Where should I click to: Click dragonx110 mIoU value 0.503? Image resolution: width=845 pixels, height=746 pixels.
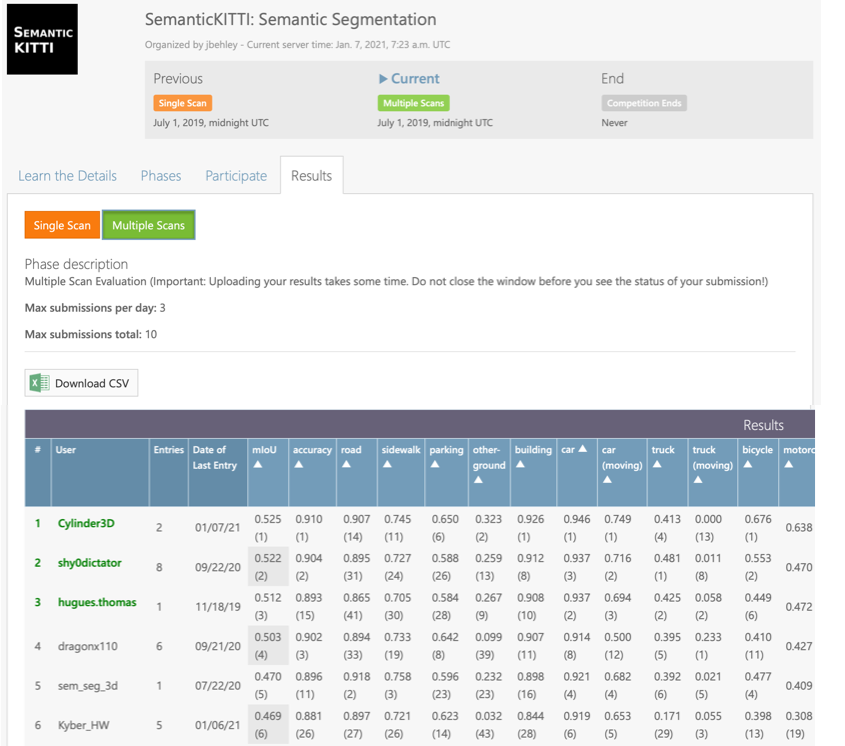(x=268, y=637)
